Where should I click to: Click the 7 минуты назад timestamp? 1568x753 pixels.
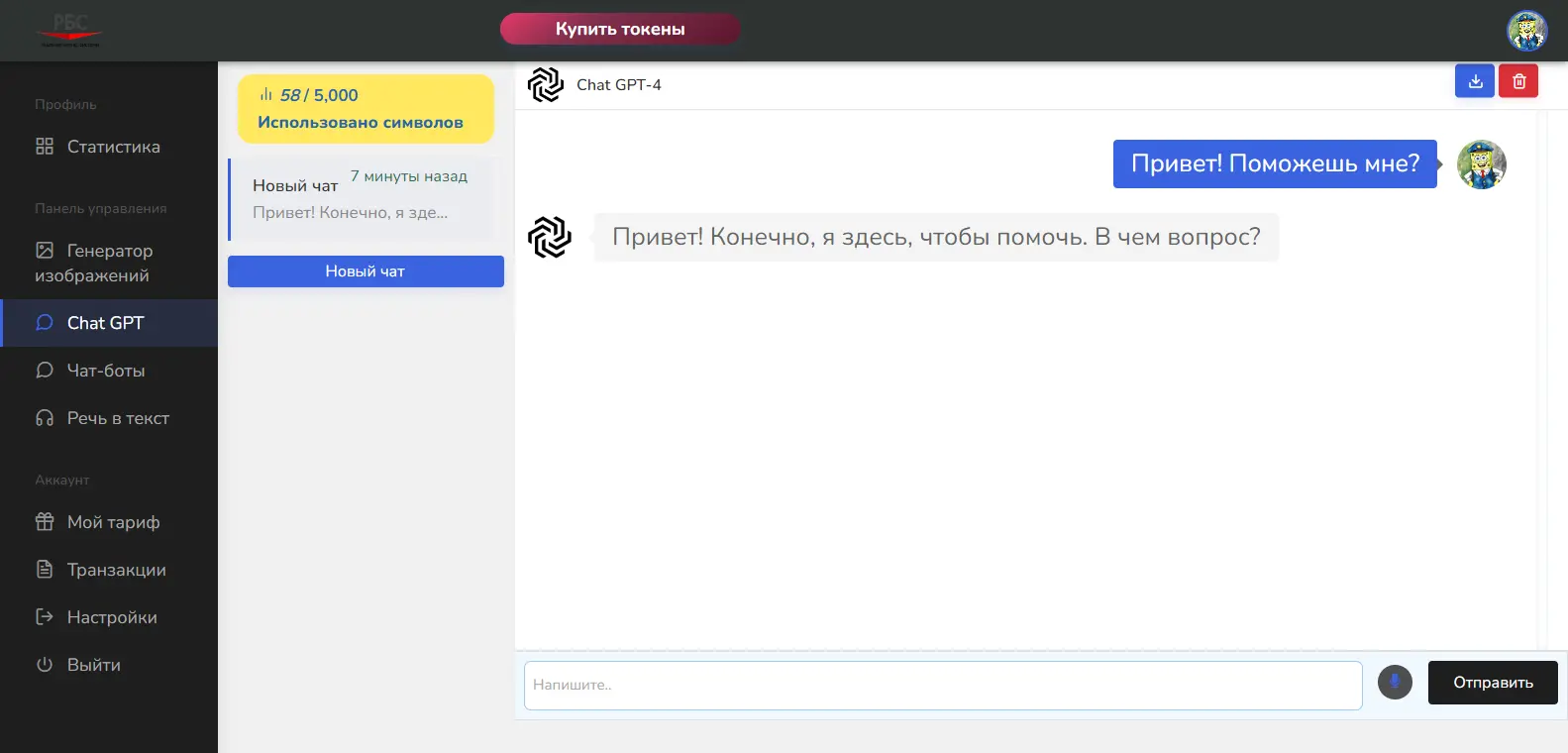409,176
